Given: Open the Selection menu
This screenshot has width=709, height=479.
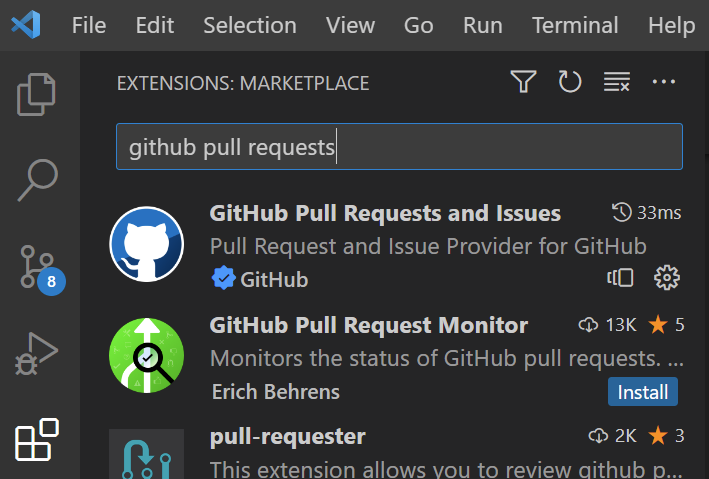Looking at the screenshot, I should click(250, 25).
